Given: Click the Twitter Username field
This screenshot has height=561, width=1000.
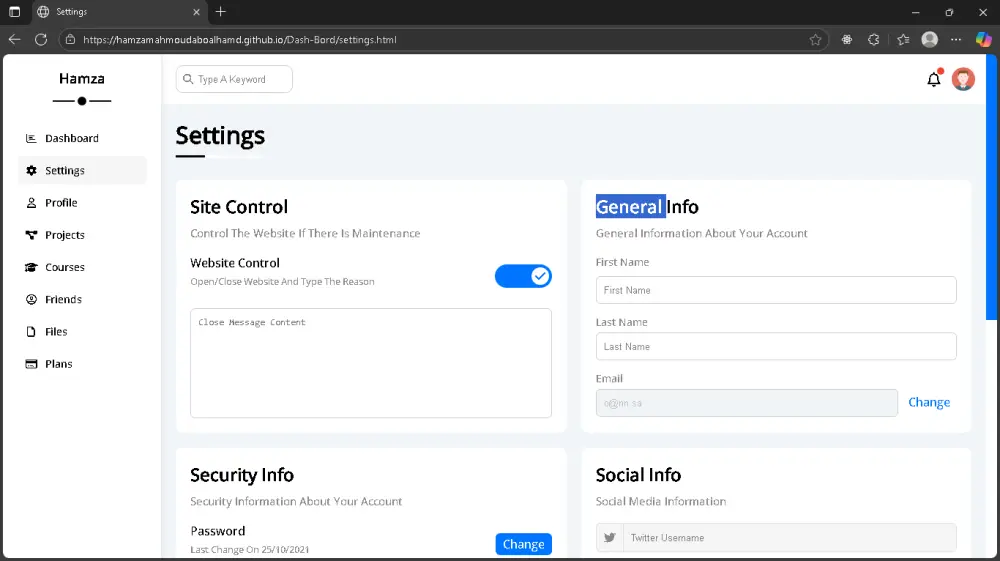Looking at the screenshot, I should click(790, 537).
